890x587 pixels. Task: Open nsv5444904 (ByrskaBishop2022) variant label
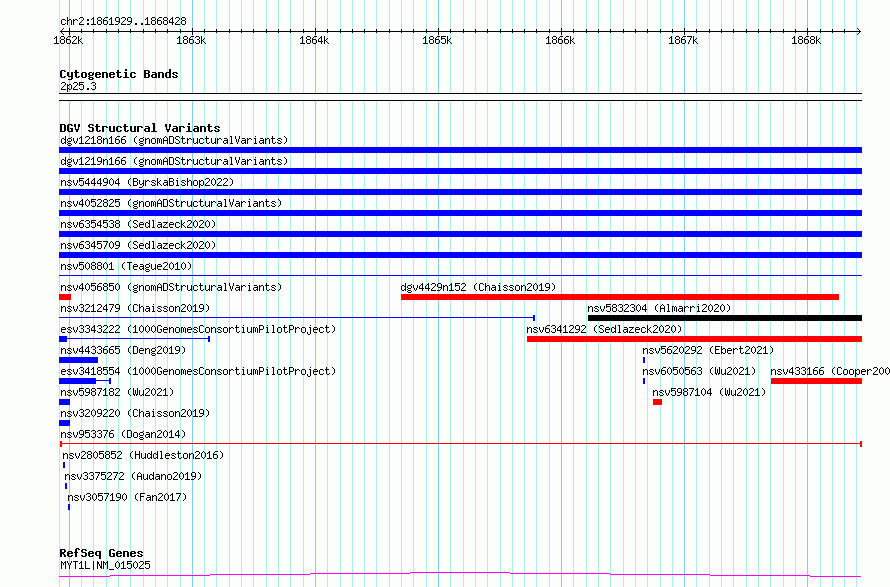(x=147, y=182)
